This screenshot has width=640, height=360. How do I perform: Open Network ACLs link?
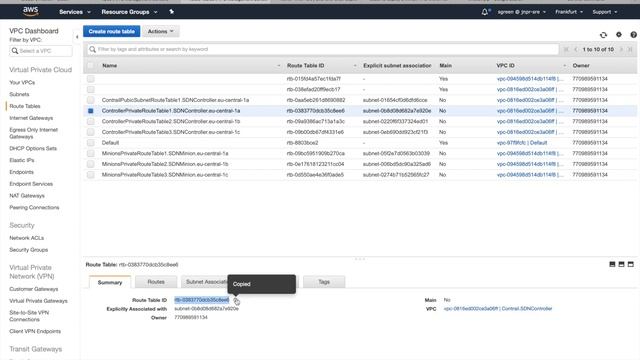pyautogui.click(x=27, y=238)
